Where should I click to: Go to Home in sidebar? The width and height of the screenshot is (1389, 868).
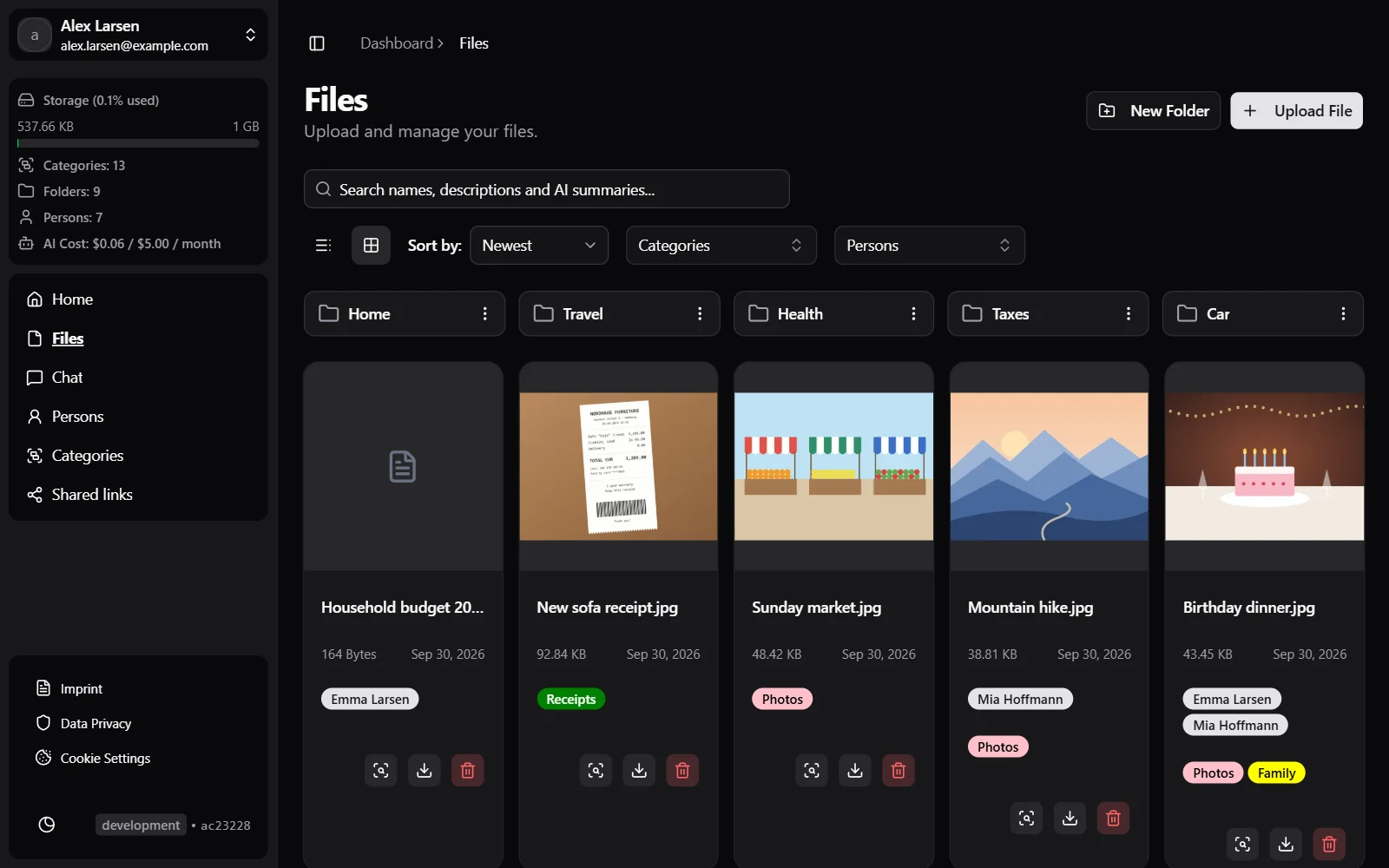pos(139,299)
